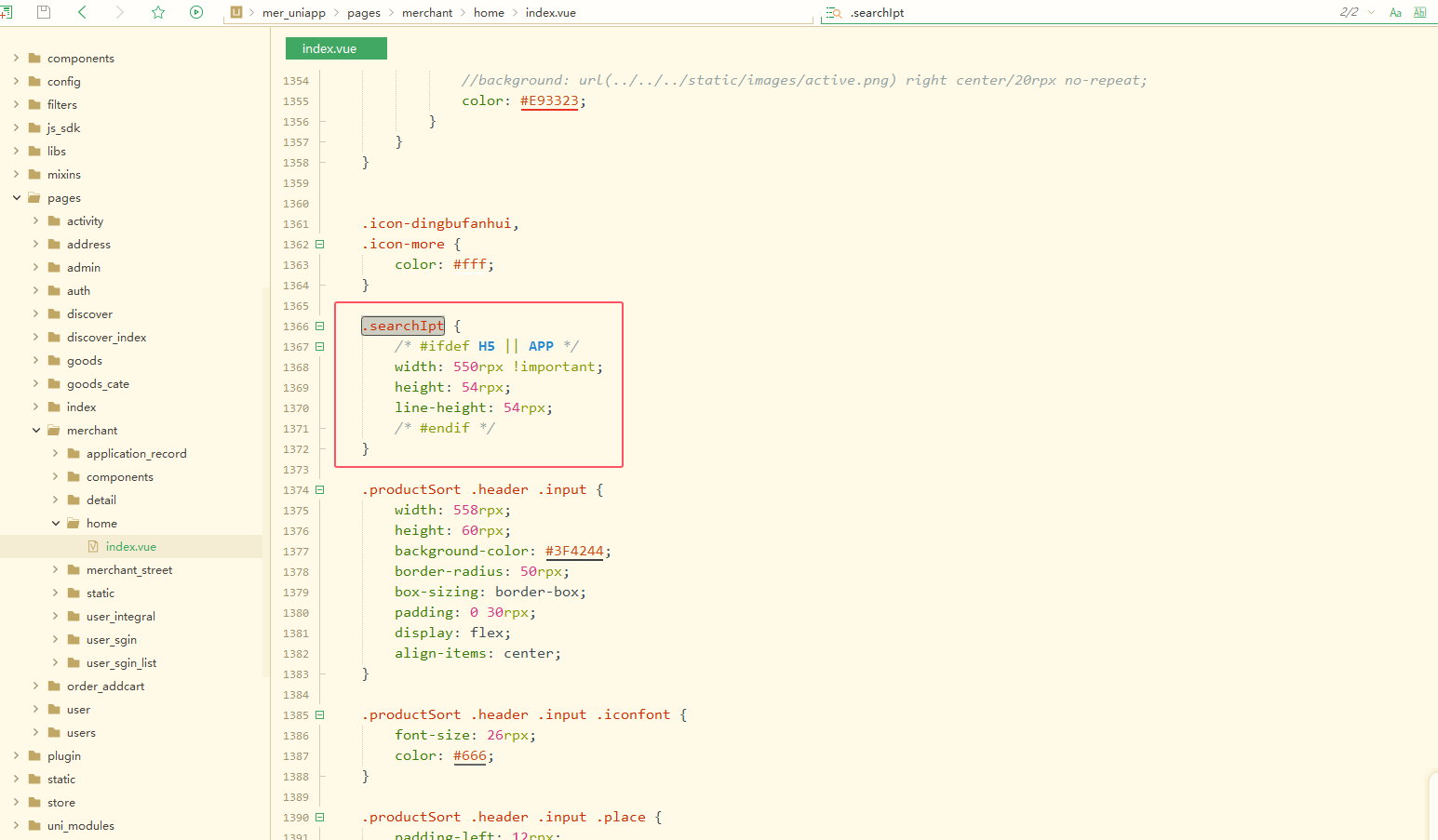The width and height of the screenshot is (1438, 840).
Task: Select the merchant_street folder
Action: click(129, 569)
